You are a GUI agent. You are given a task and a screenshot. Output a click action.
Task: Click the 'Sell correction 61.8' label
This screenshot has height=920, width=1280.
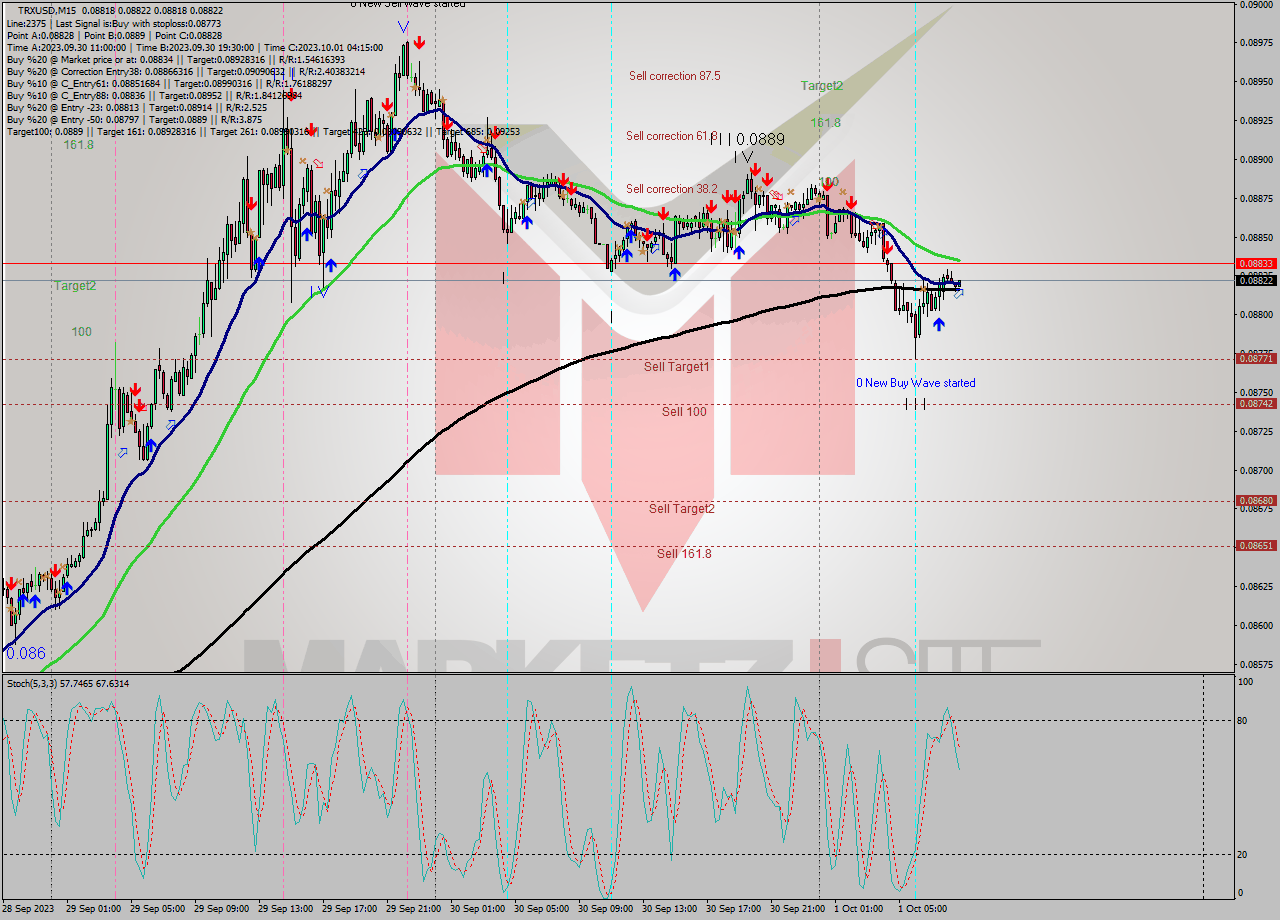coord(672,136)
